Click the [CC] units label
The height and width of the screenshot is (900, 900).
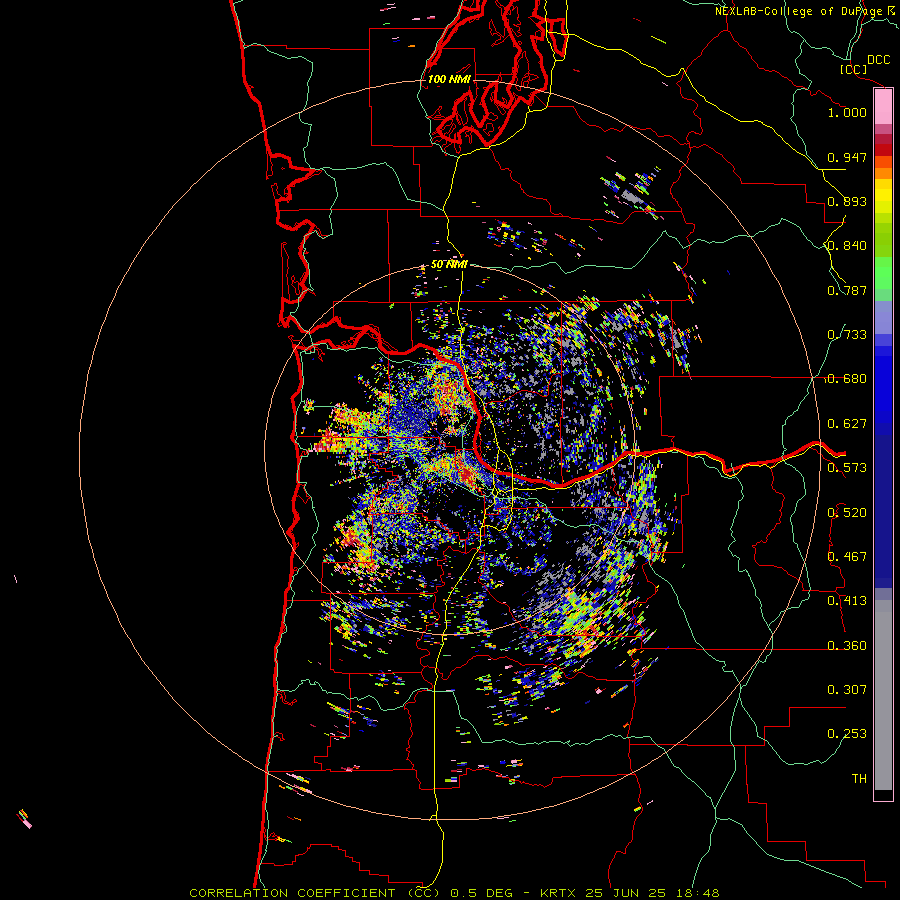853,69
